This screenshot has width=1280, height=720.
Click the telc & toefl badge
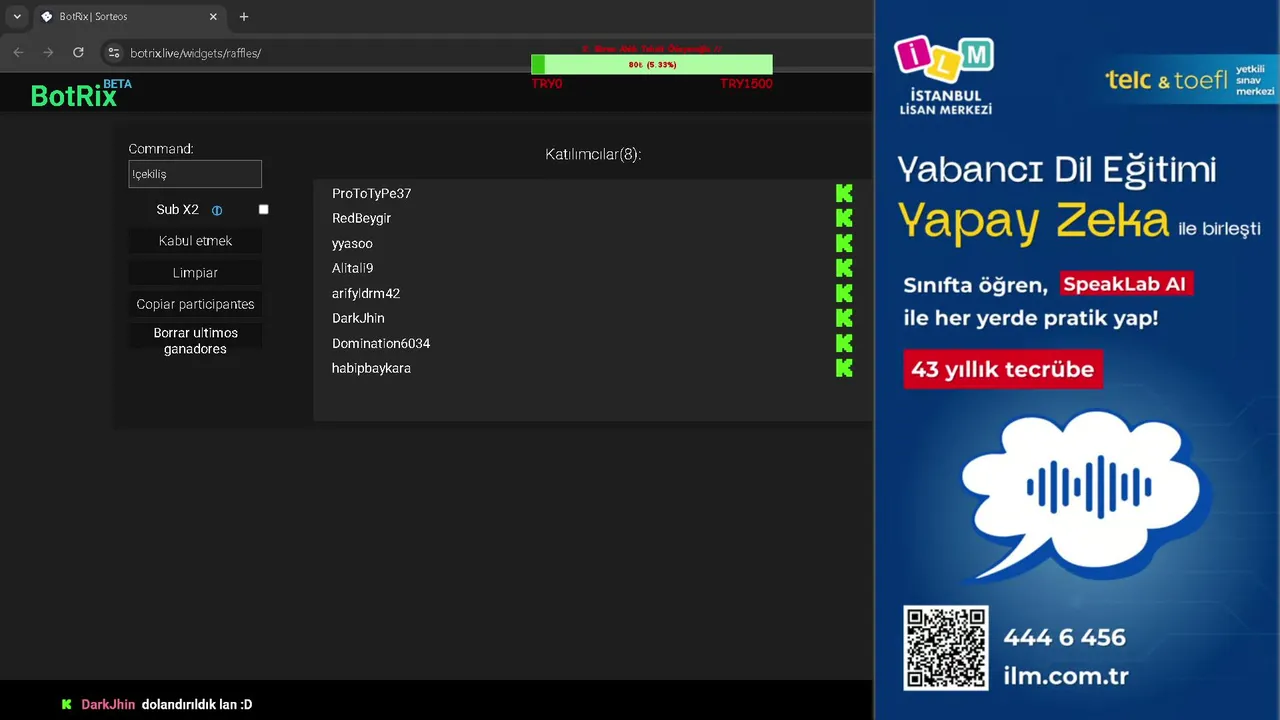tap(1190, 80)
